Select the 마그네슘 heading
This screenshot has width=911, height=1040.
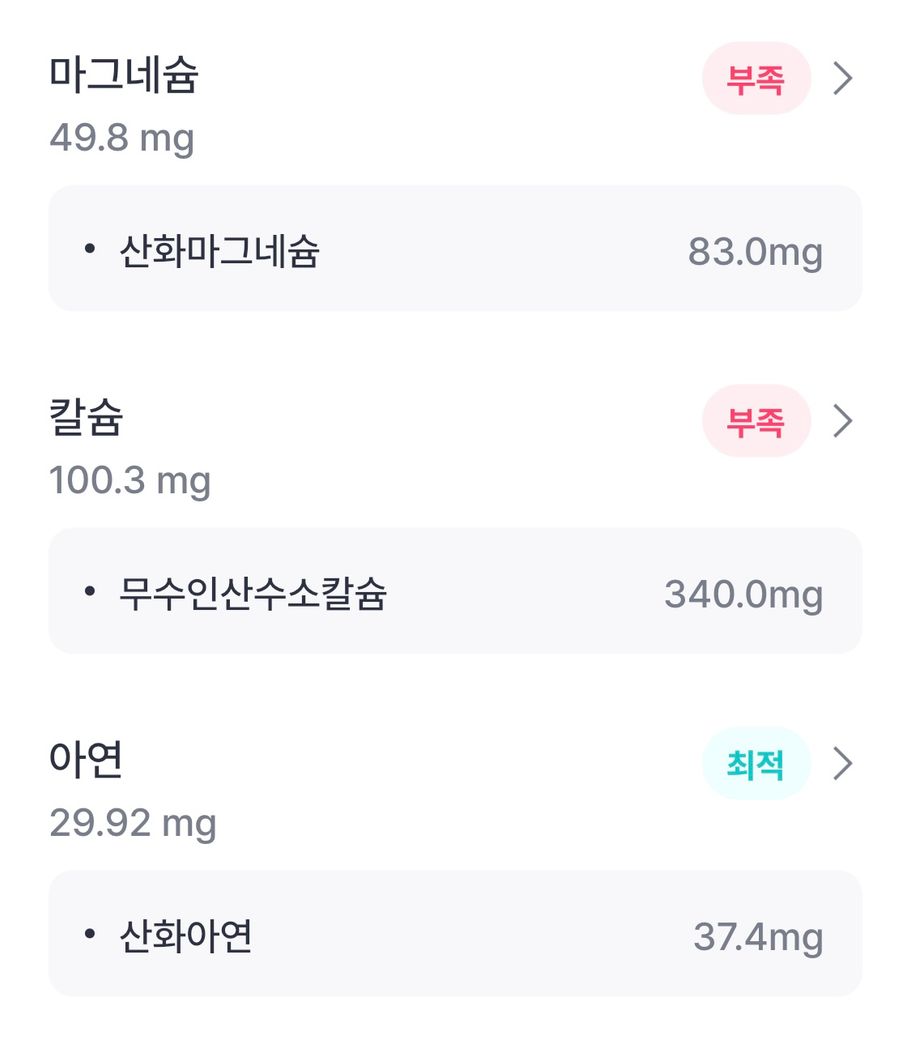124,76
